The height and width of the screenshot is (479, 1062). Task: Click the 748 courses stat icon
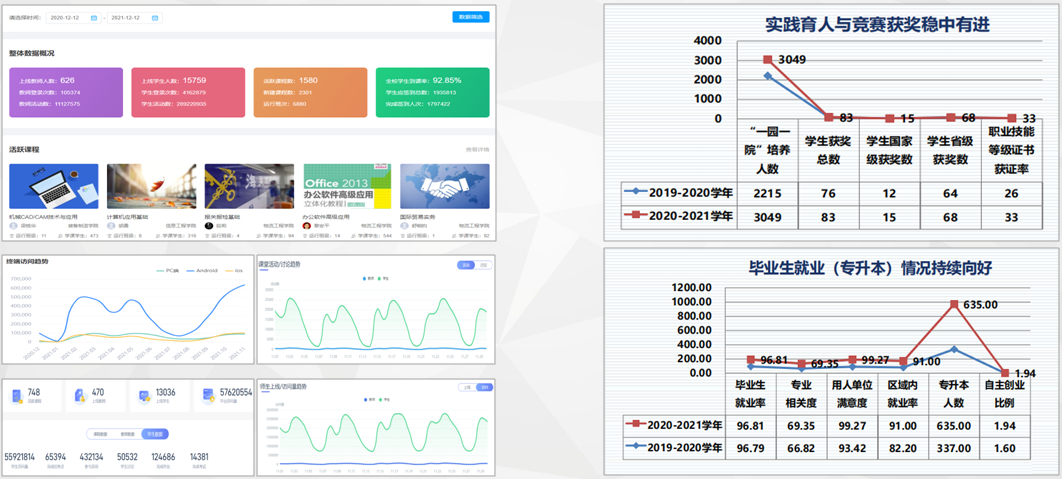(x=18, y=396)
